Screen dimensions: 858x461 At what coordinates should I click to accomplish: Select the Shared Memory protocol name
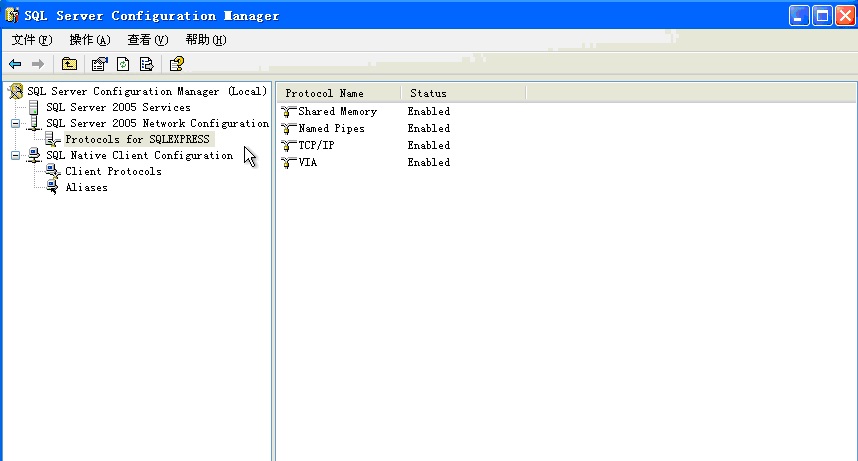[x=338, y=112]
